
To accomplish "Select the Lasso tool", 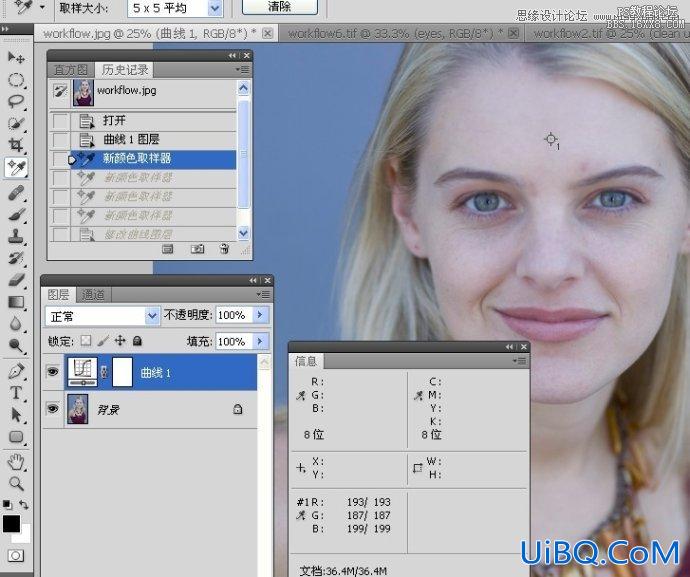I will tap(16, 102).
